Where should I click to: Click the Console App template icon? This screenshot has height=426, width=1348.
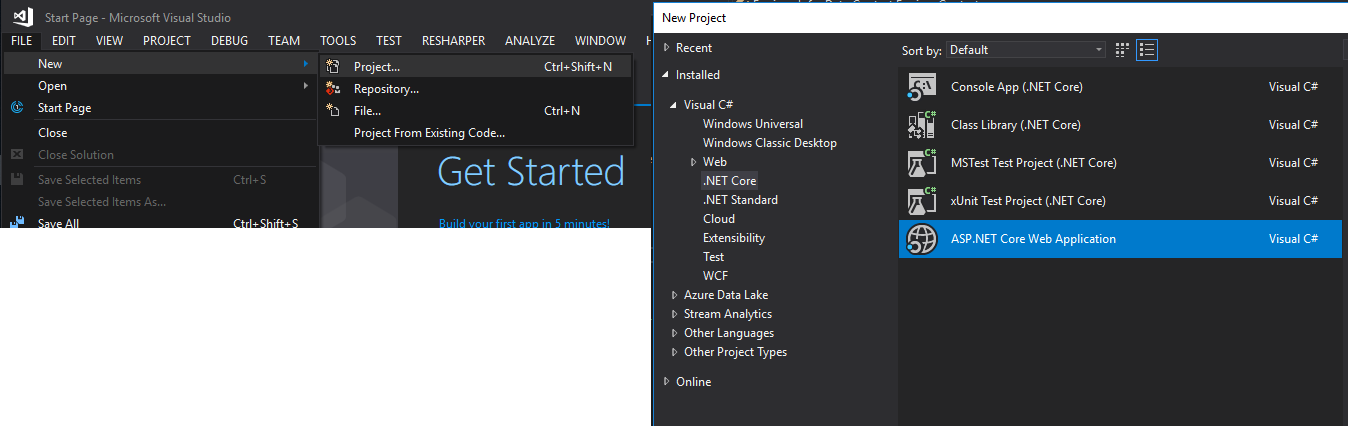coord(921,87)
